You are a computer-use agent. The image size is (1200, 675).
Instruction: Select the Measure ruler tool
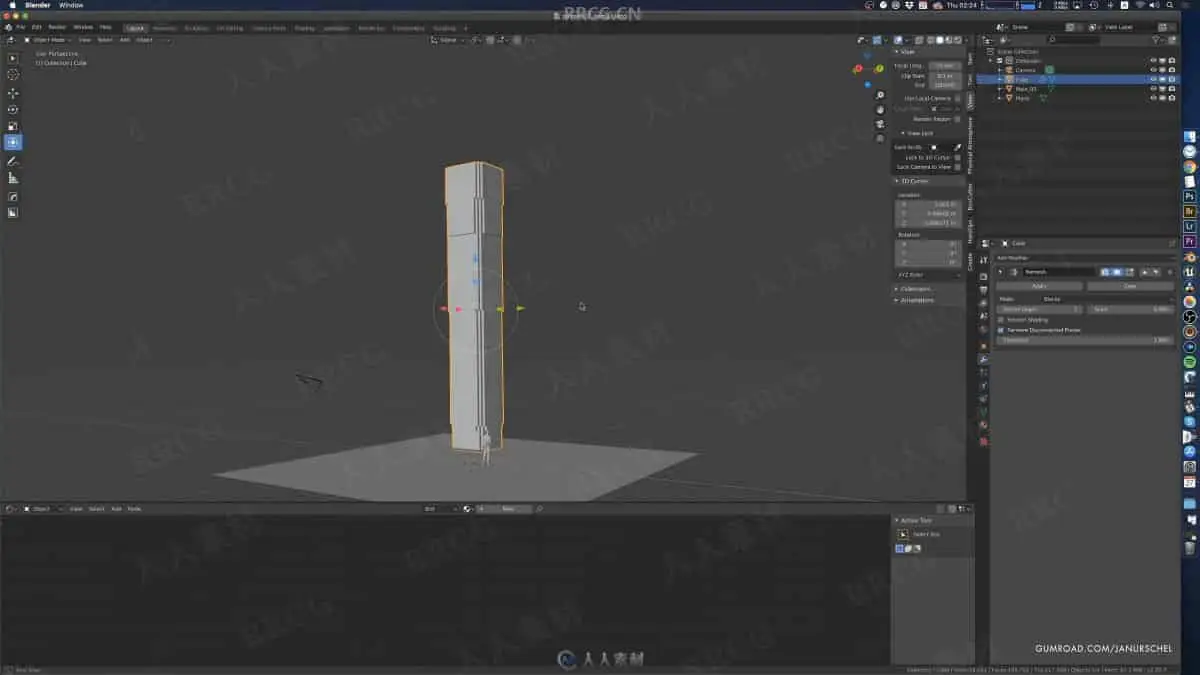tap(13, 178)
